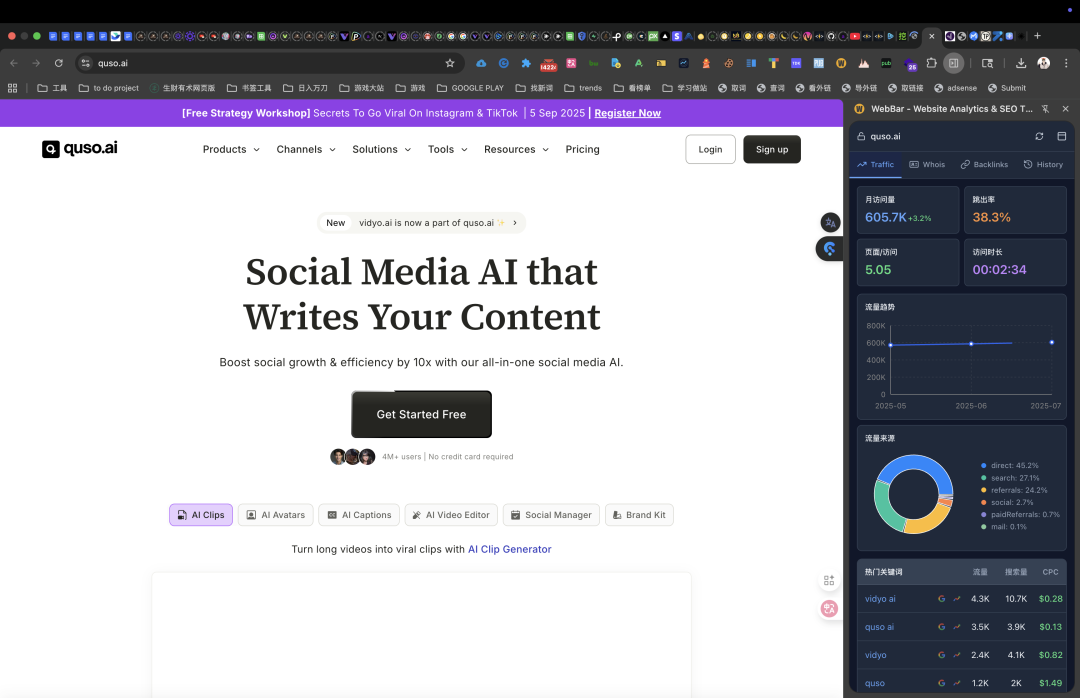
Task: Click the red 1422 badge extension
Action: pos(548,64)
